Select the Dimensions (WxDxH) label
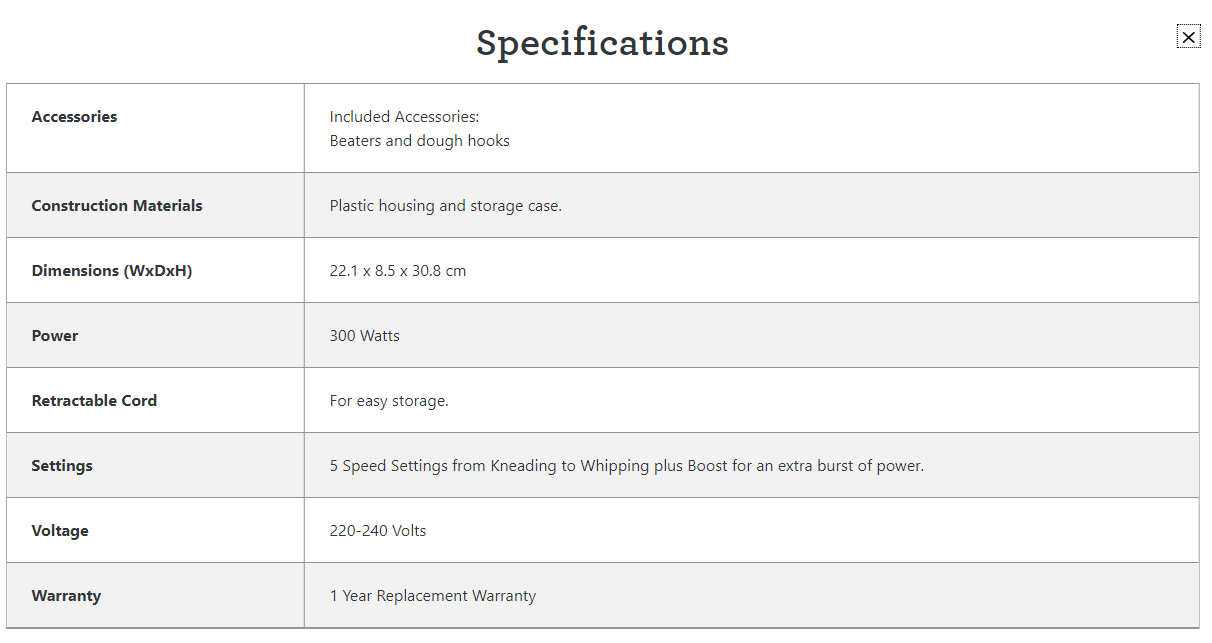This screenshot has height=643, width=1212. click(x=111, y=271)
